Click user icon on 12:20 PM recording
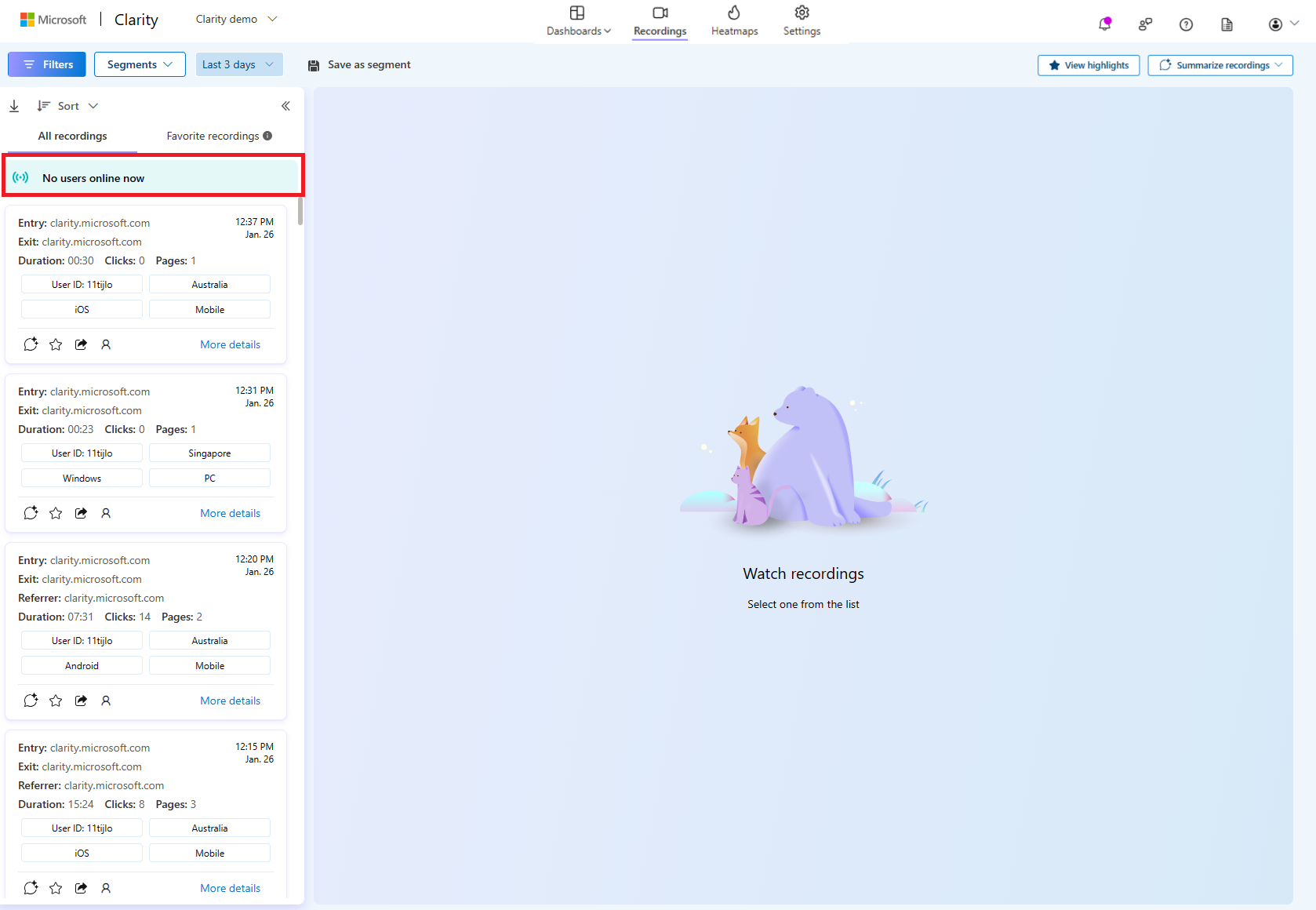Screen dimensions: 1316x910 coord(106,701)
